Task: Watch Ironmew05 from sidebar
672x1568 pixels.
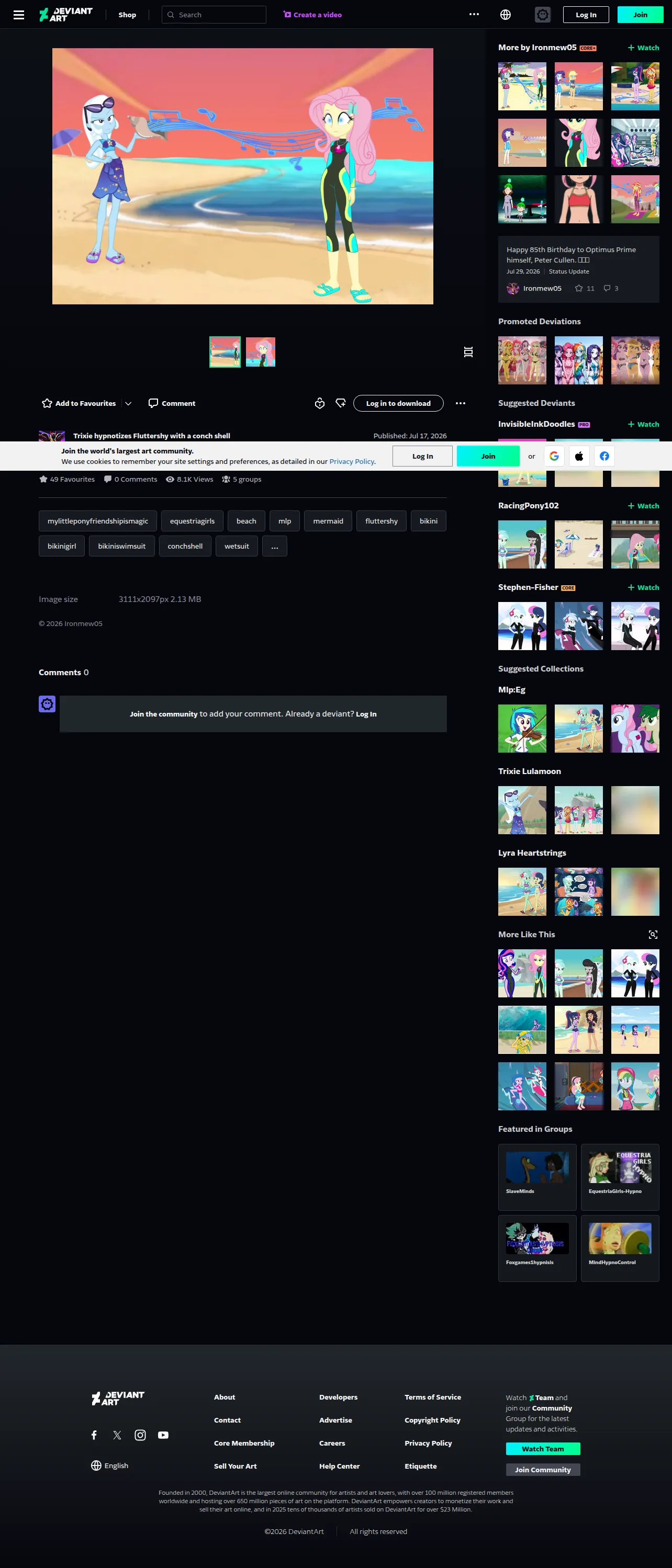Action: click(x=643, y=48)
